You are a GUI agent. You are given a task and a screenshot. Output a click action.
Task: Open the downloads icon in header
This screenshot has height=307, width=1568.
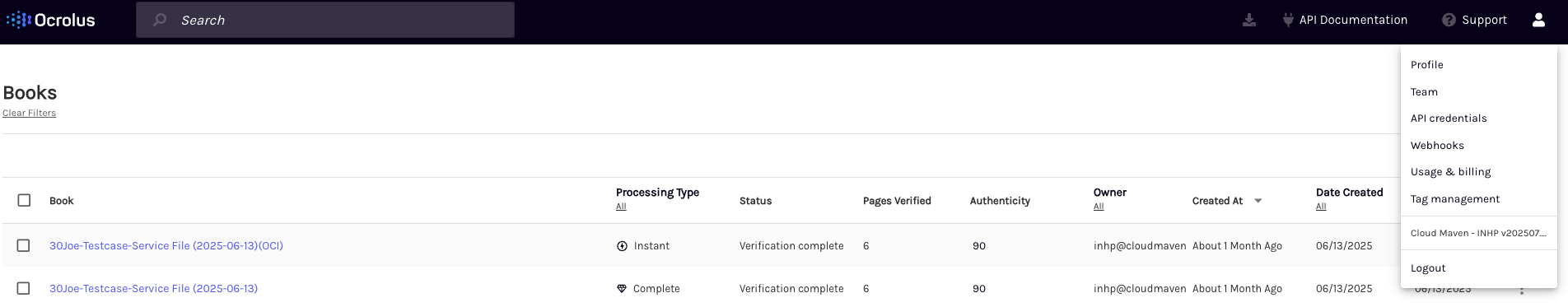click(x=1249, y=20)
